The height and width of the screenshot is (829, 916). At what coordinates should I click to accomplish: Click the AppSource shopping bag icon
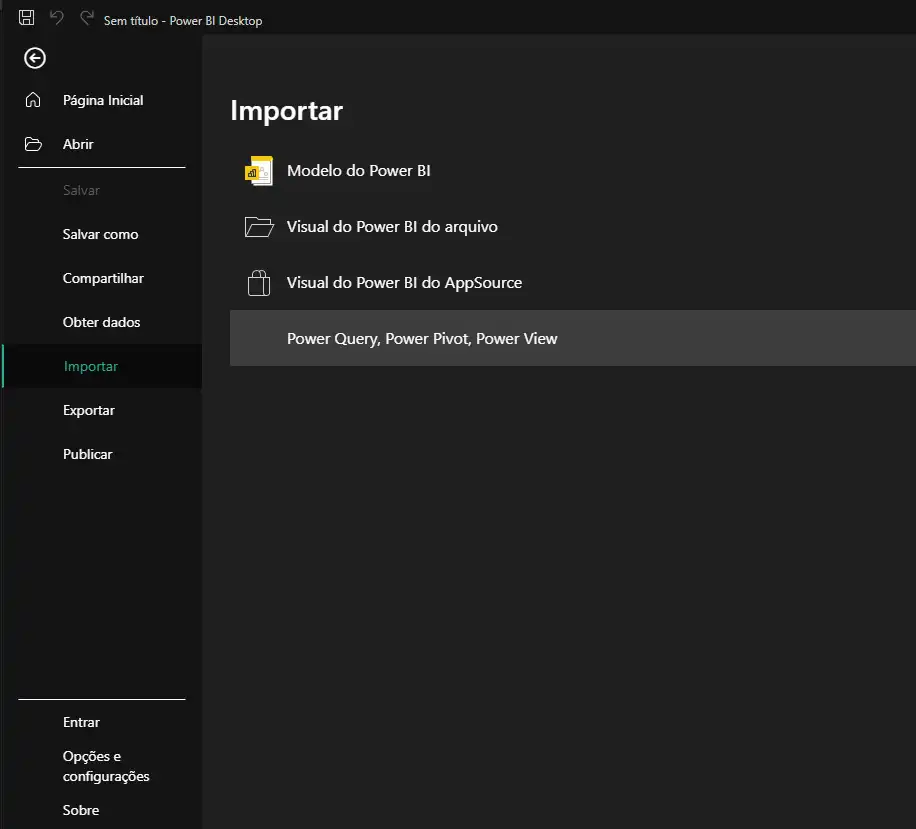tap(259, 283)
